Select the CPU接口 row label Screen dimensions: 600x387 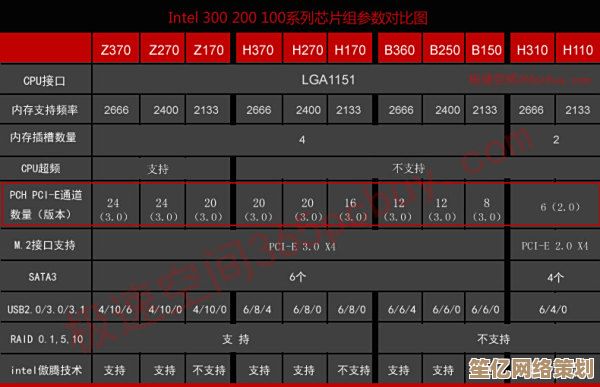tap(44, 81)
